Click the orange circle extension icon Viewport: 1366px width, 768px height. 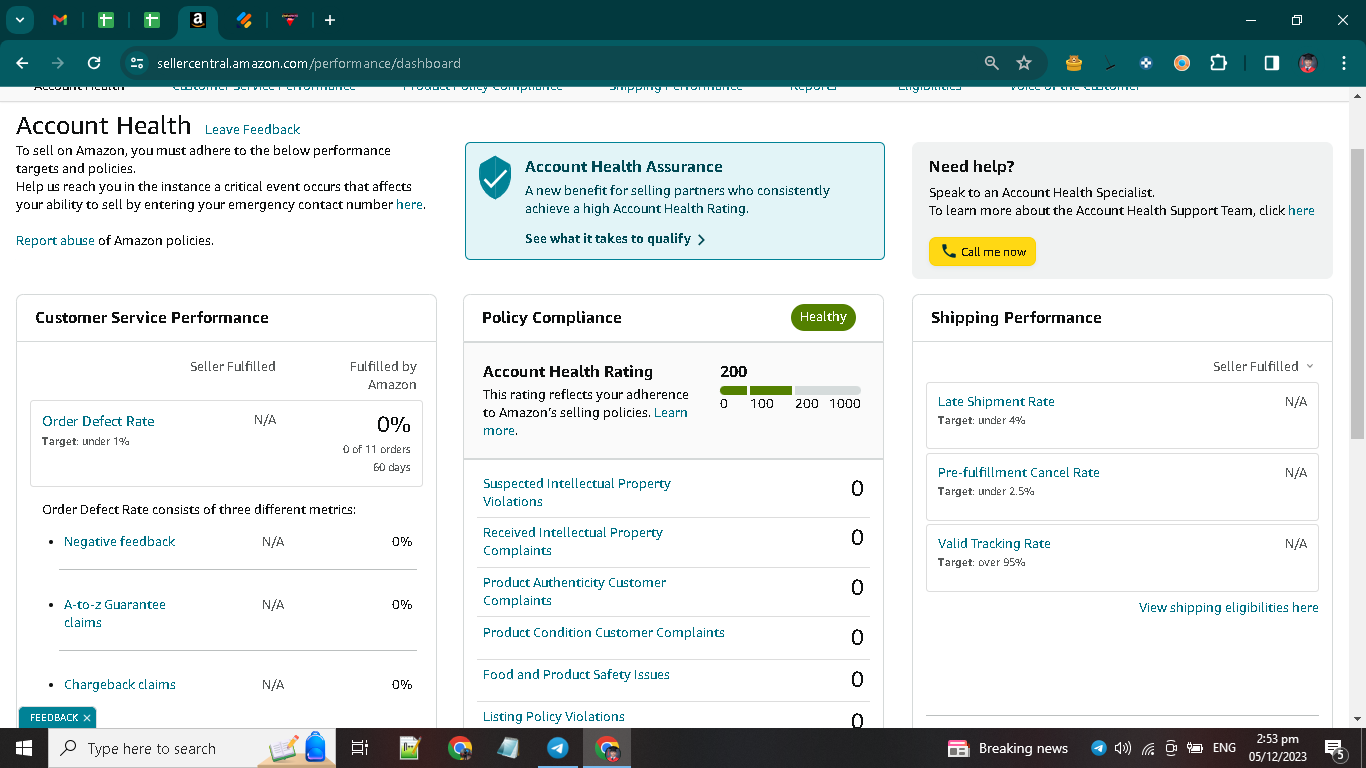tap(1182, 63)
